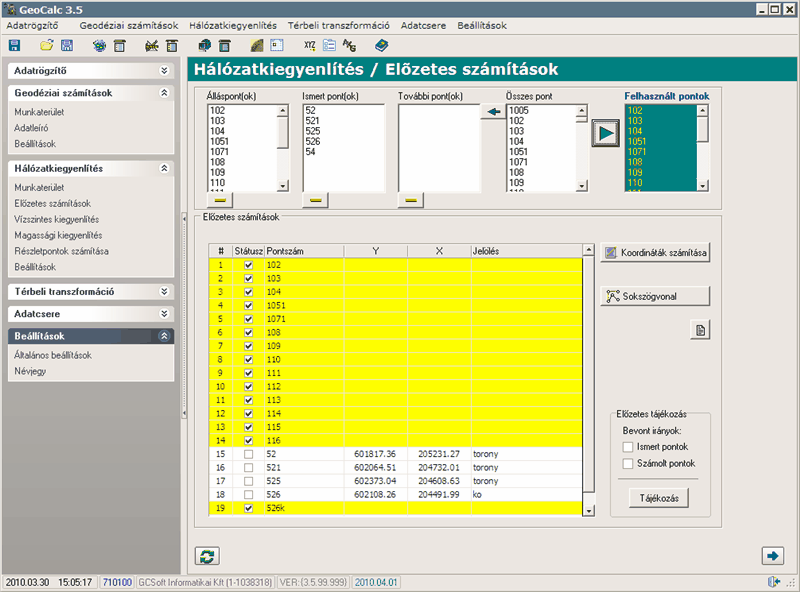Open the Hálózatkiegyenlítés menu
The width and height of the screenshot is (800, 592).
pos(233,26)
